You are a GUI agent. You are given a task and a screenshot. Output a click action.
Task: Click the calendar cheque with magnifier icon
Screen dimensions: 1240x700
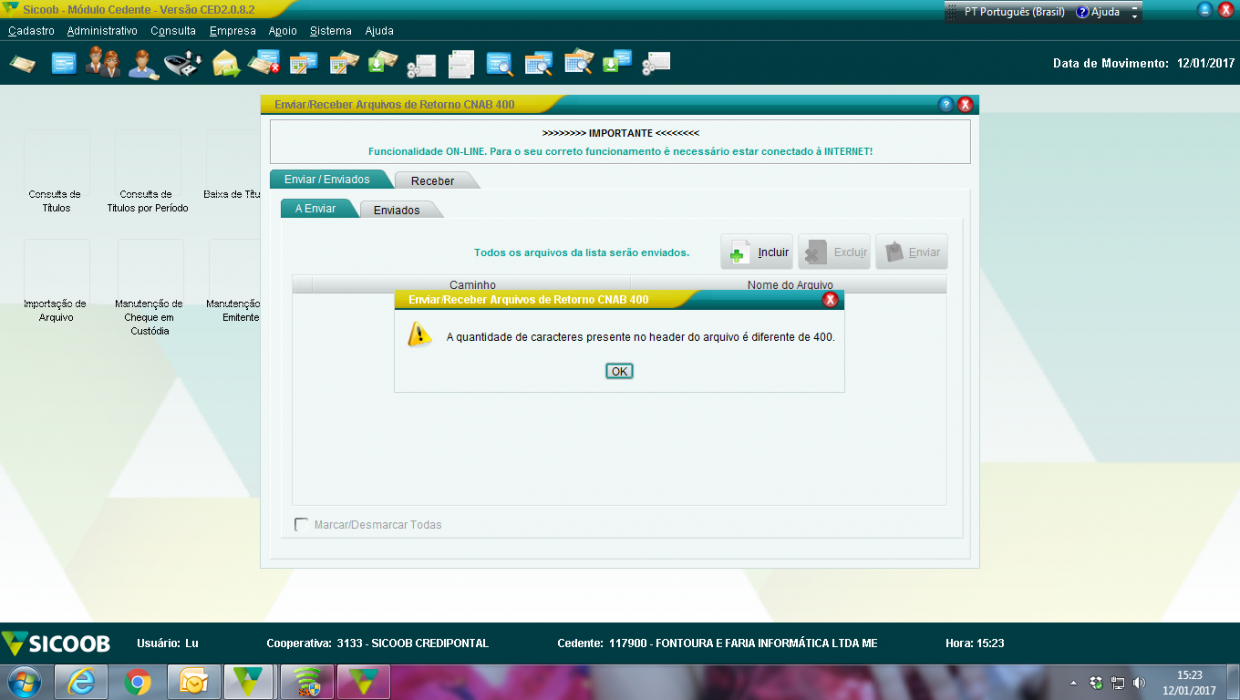[579, 63]
